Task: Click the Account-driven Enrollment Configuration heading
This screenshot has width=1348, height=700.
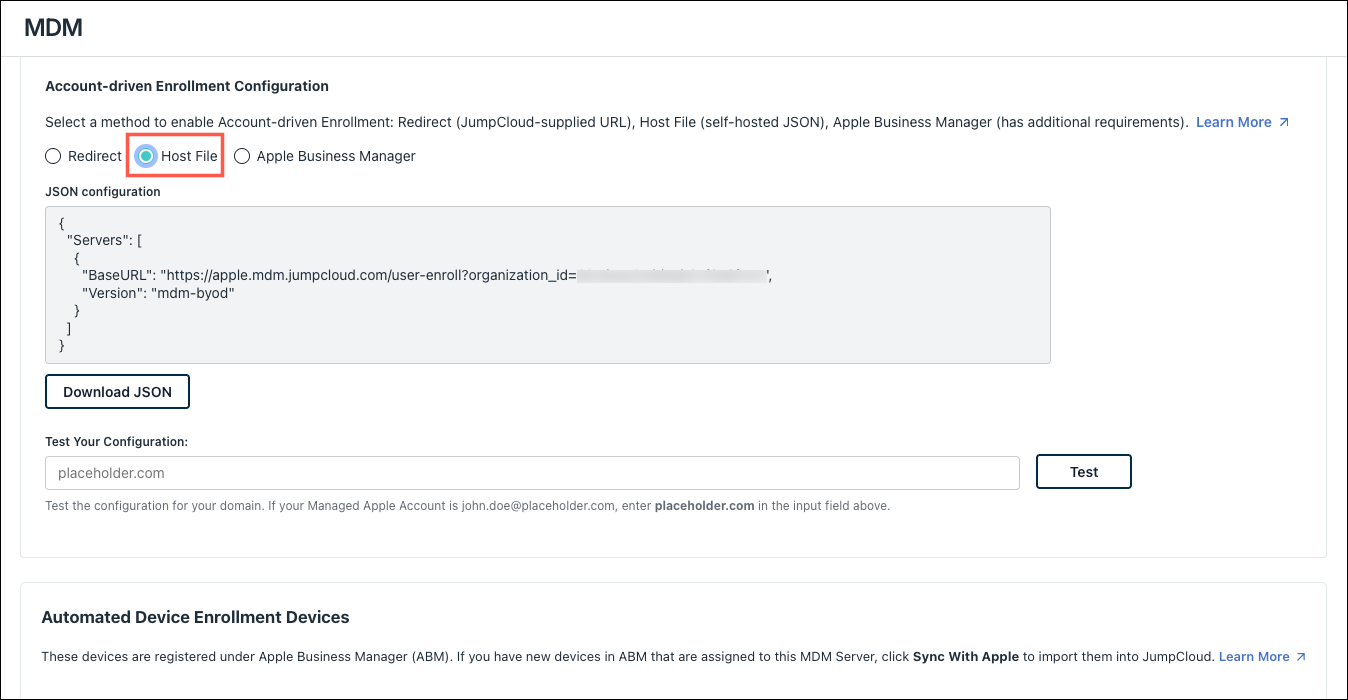Action: click(187, 86)
